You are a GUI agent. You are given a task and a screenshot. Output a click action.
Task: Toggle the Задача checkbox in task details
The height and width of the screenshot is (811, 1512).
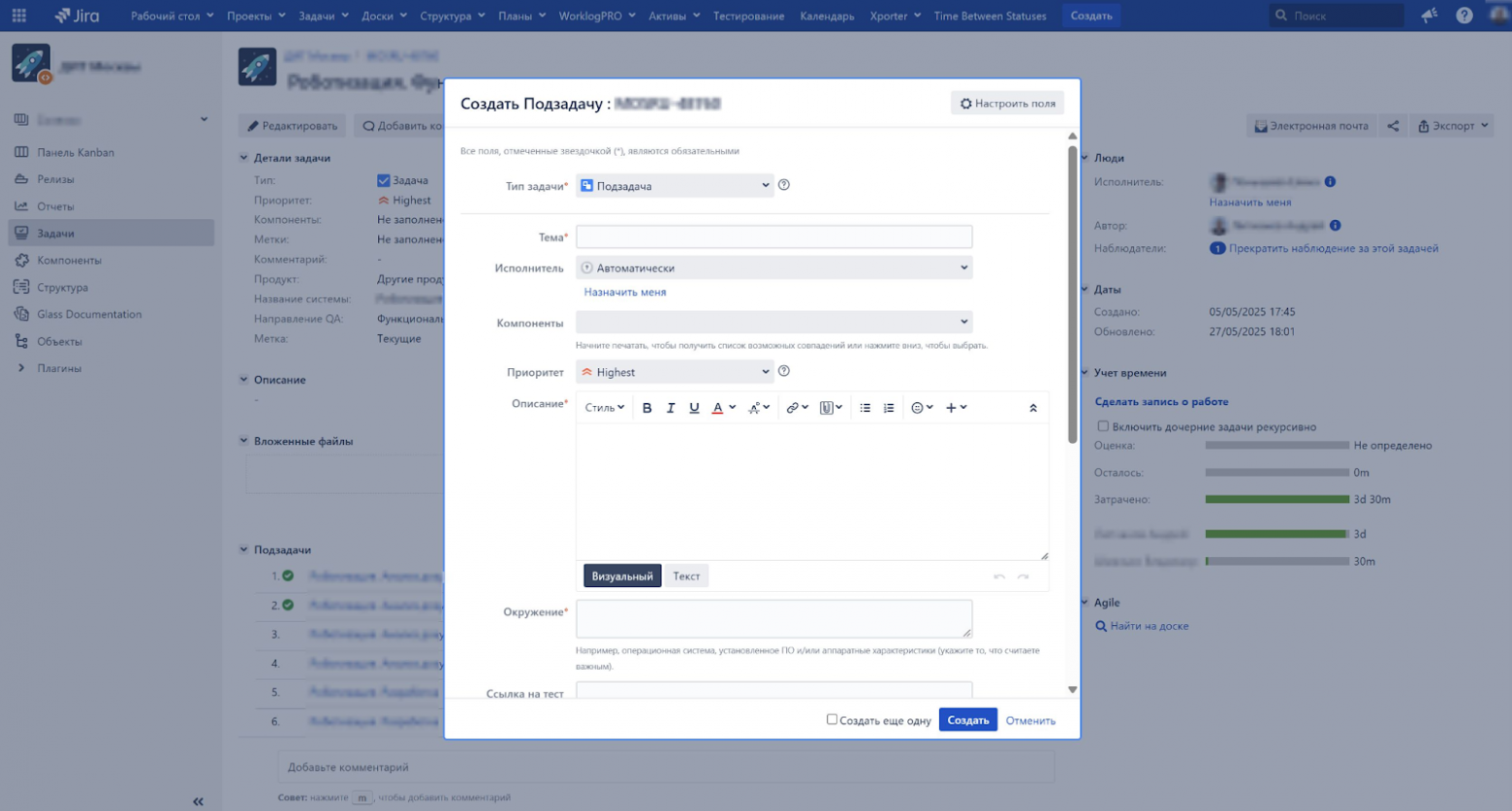click(x=384, y=180)
